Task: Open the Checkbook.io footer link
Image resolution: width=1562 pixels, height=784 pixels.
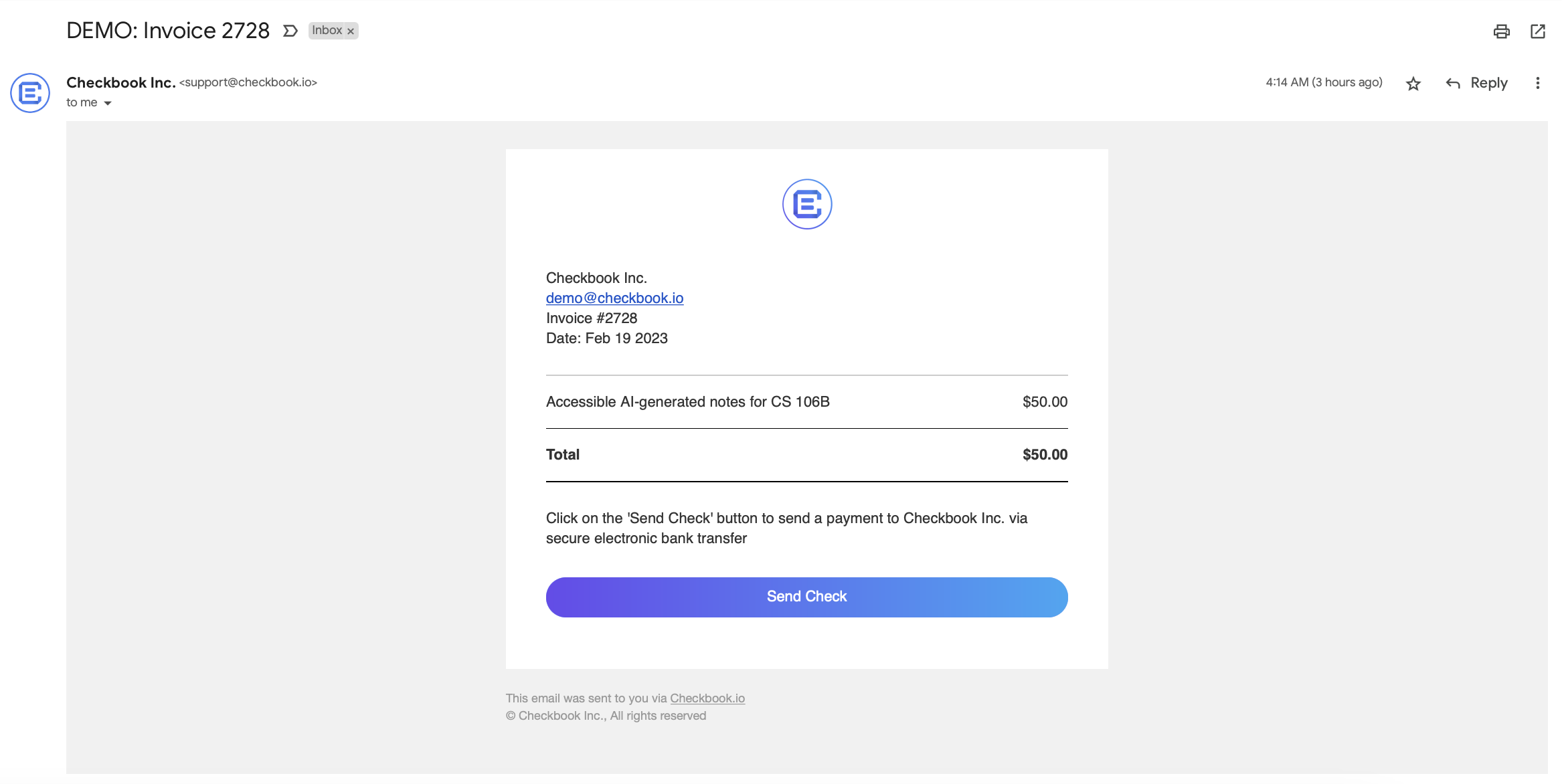Action: [x=707, y=698]
